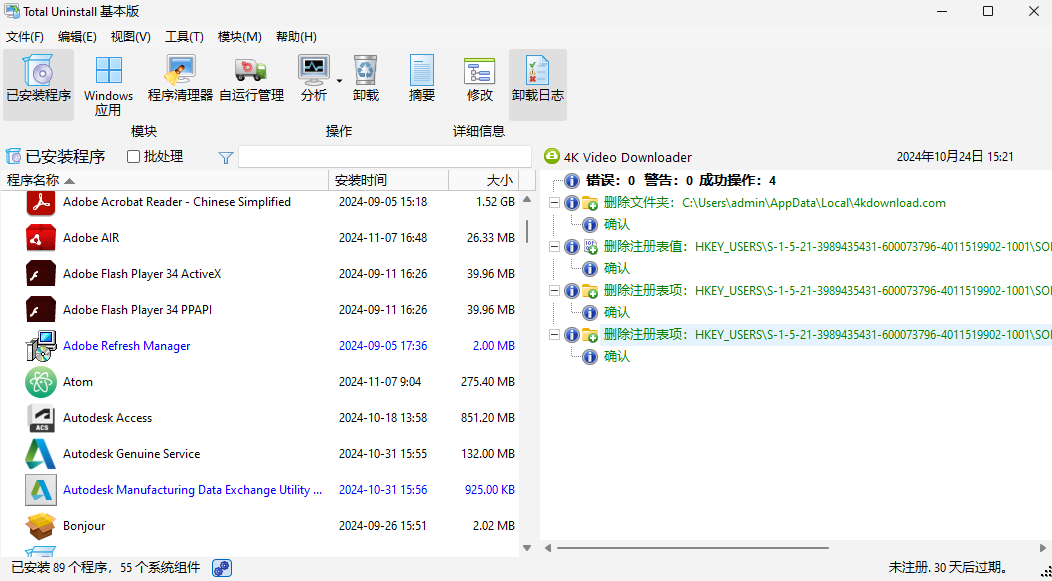Sort by 安装时间 column header
Screen dimensions: 1052x581
388,180
